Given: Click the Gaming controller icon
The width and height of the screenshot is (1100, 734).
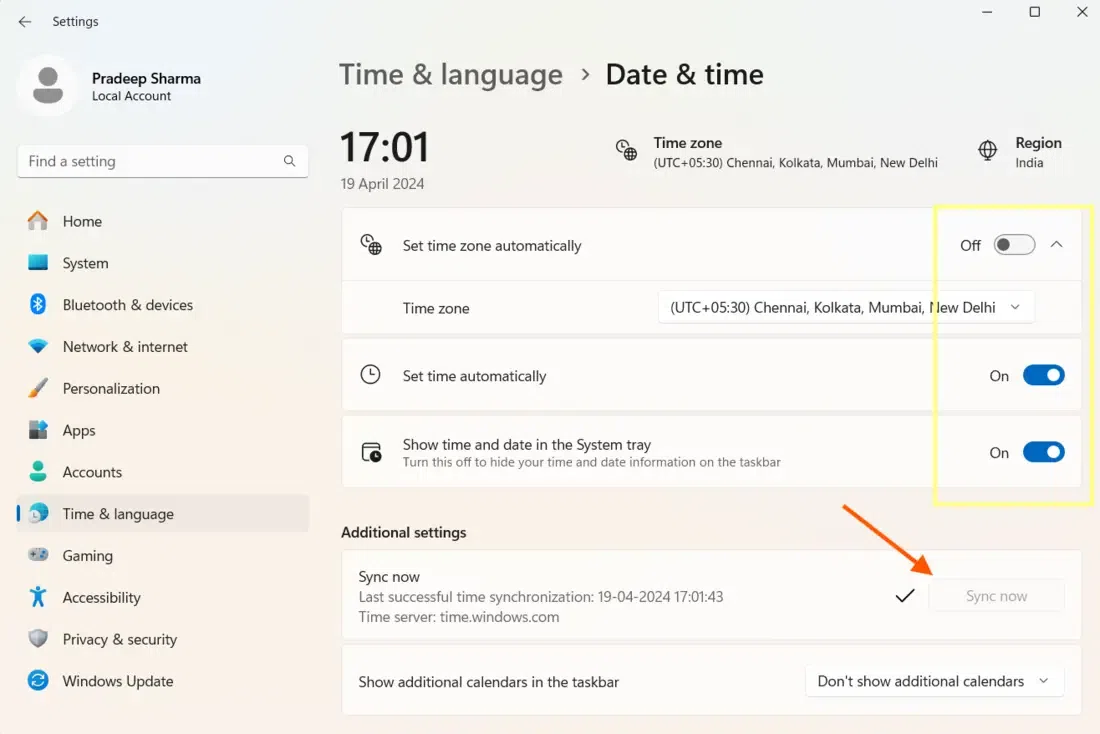Looking at the screenshot, I should click(38, 555).
